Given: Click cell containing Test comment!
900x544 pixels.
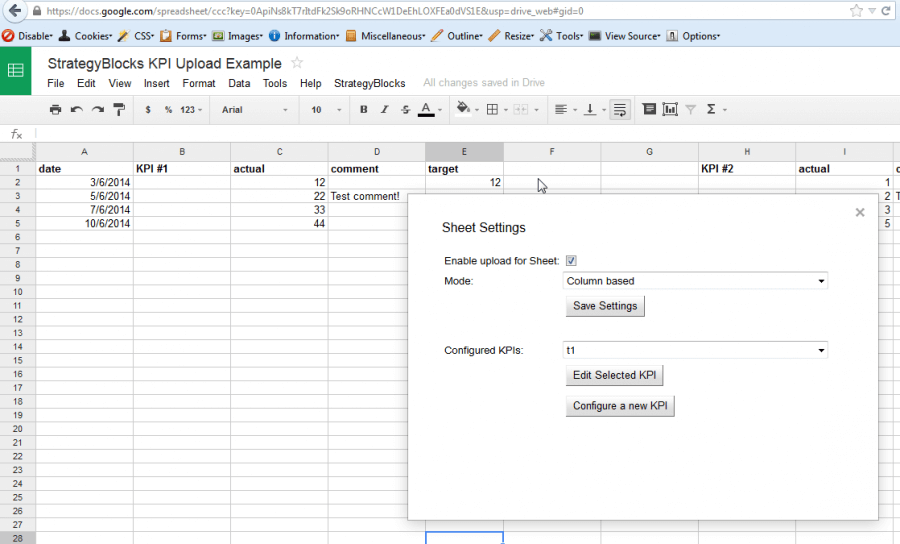Looking at the screenshot, I should [377, 196].
